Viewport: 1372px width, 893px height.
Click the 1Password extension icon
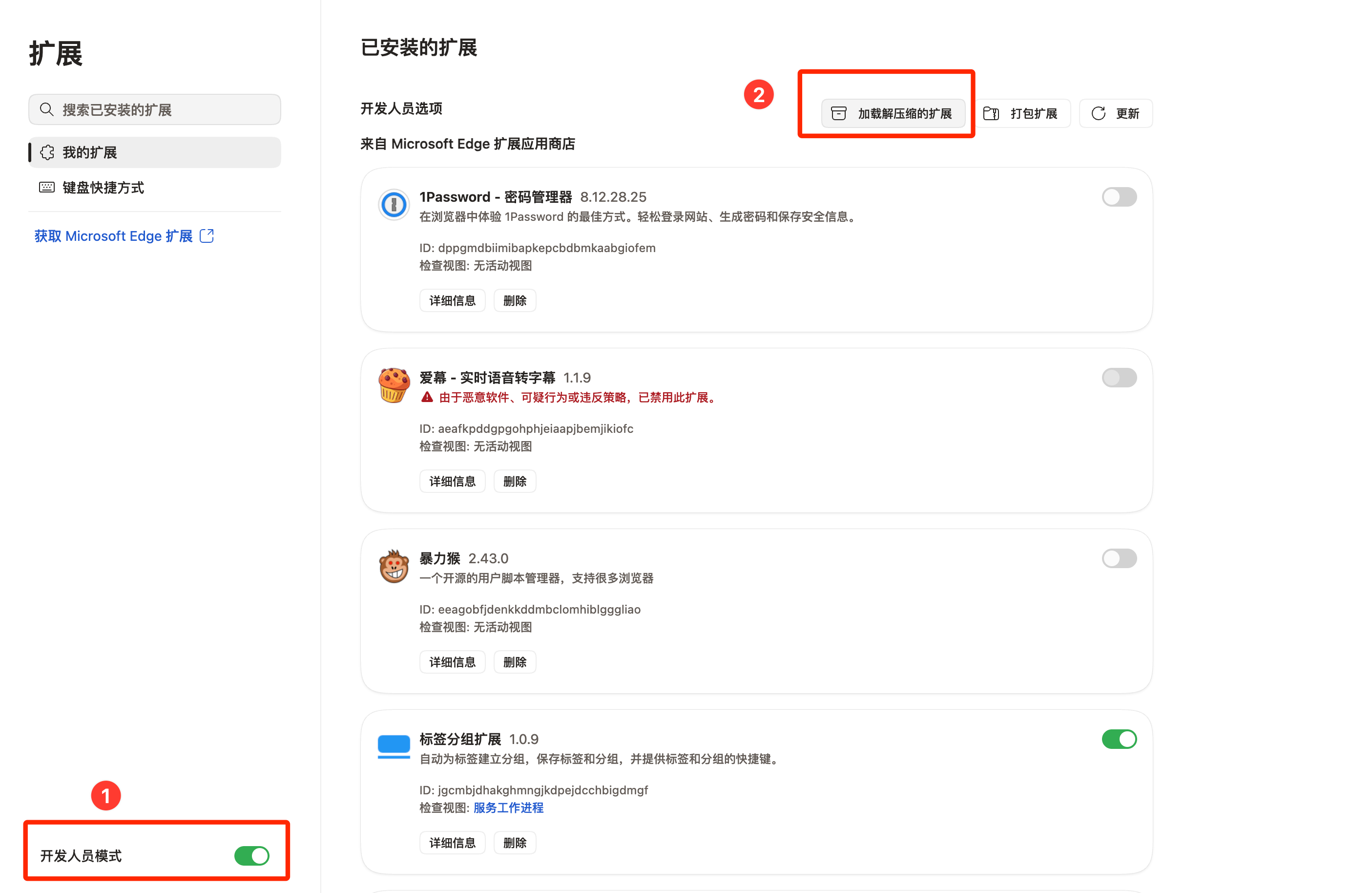[x=394, y=204]
